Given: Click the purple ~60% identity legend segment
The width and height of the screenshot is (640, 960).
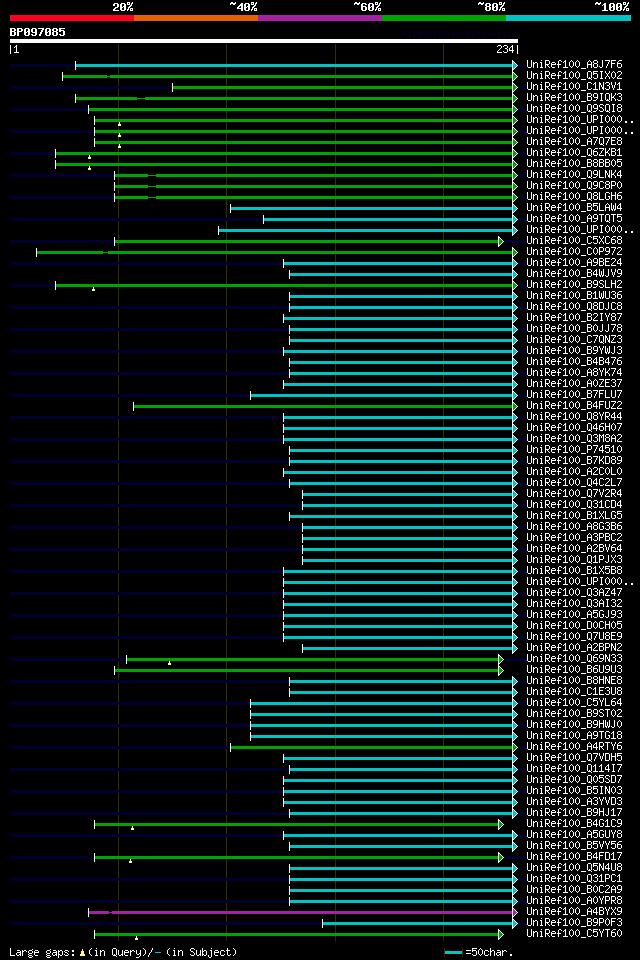Looking at the screenshot, I should 320,18.
